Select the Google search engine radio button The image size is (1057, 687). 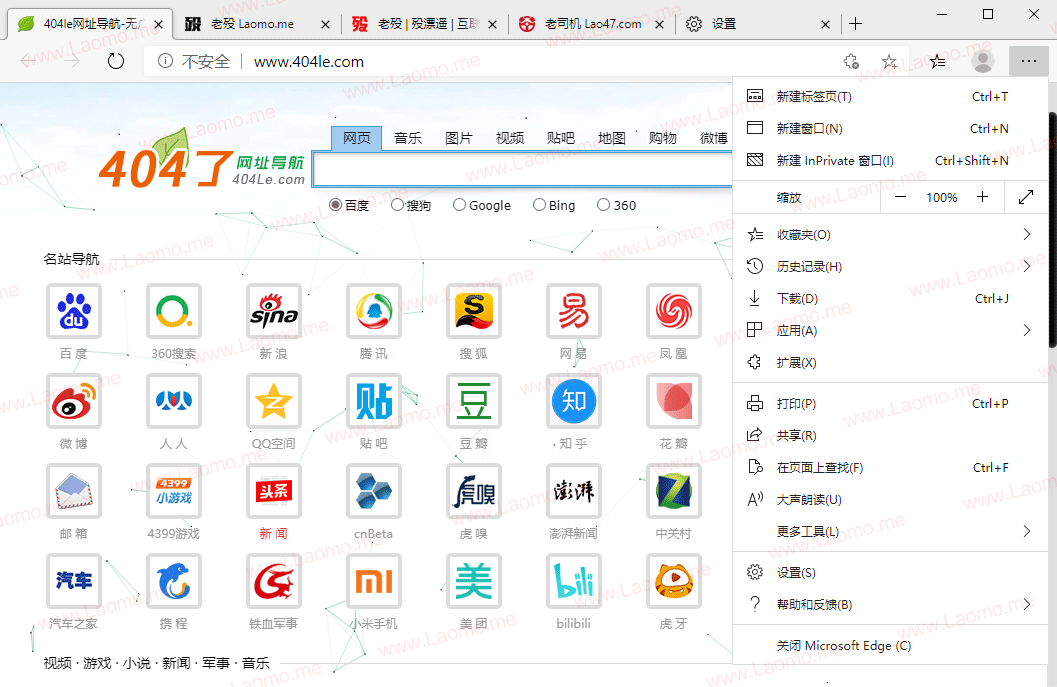(x=458, y=204)
